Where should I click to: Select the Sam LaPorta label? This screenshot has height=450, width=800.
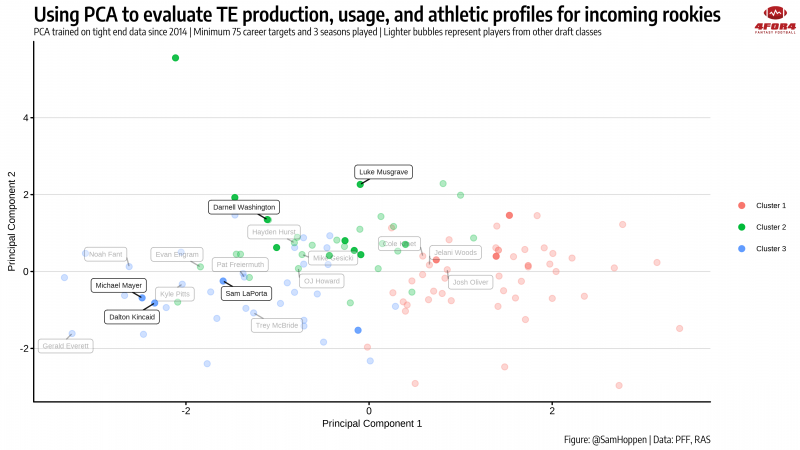[x=246, y=294]
